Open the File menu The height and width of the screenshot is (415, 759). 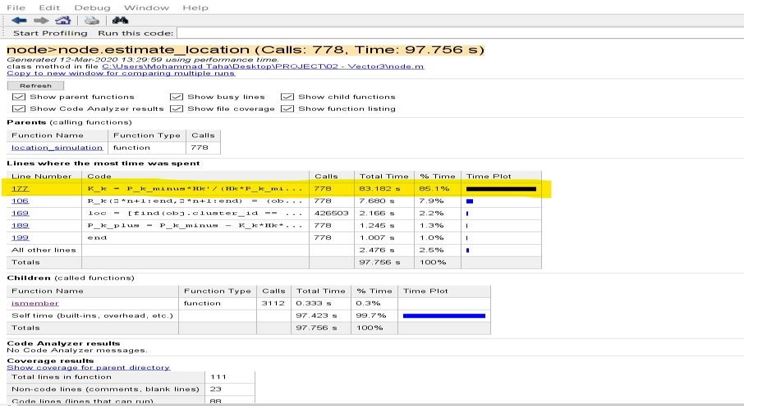(x=15, y=6)
